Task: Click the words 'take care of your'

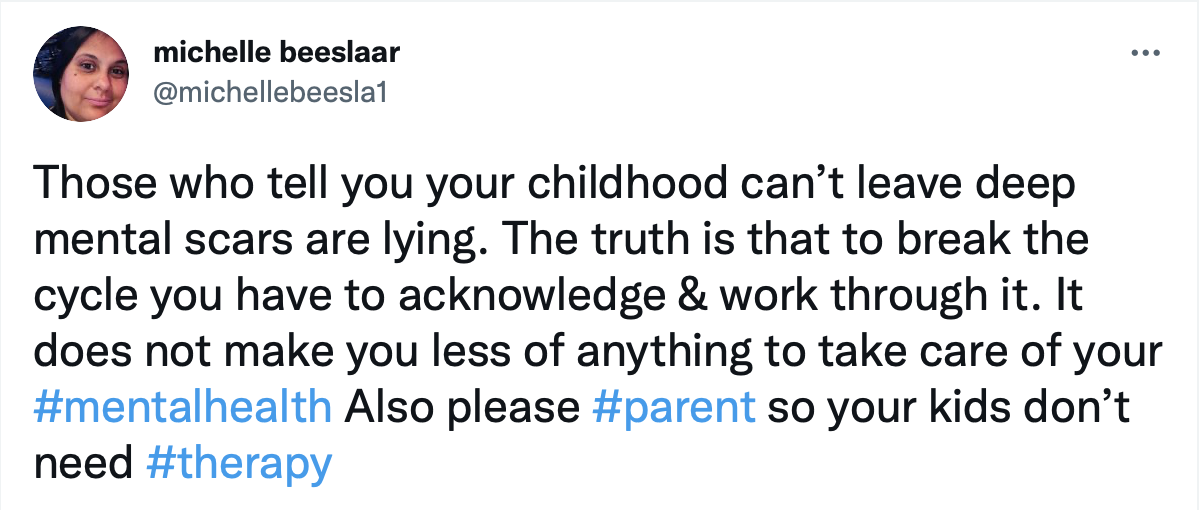Action: 1034,352
